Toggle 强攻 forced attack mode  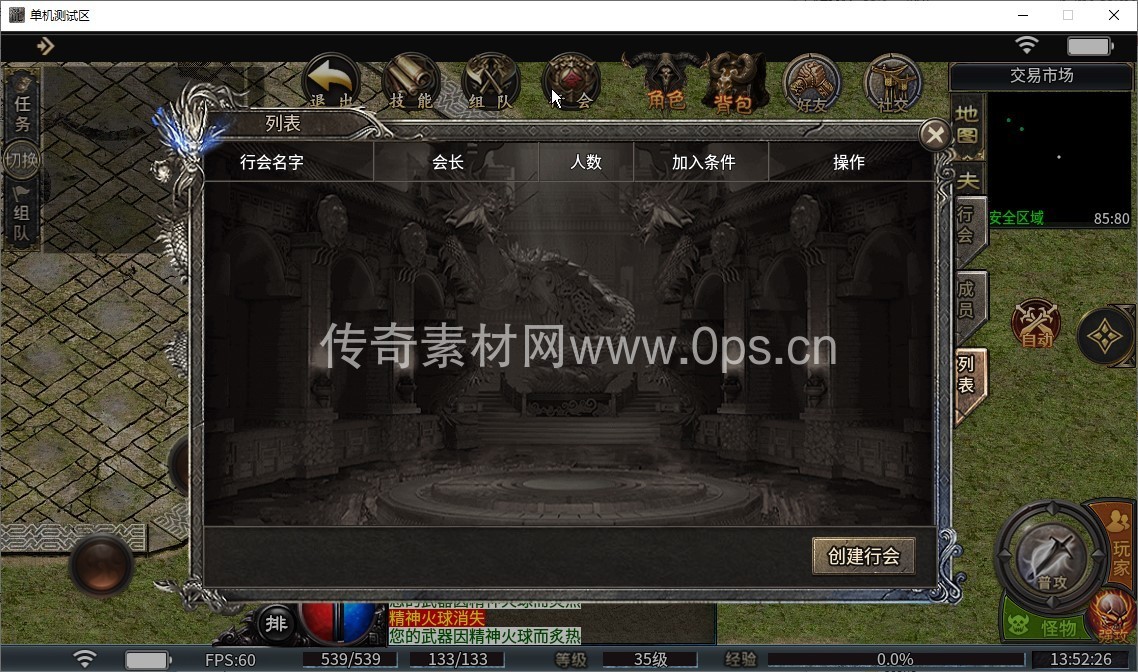(x=1111, y=613)
